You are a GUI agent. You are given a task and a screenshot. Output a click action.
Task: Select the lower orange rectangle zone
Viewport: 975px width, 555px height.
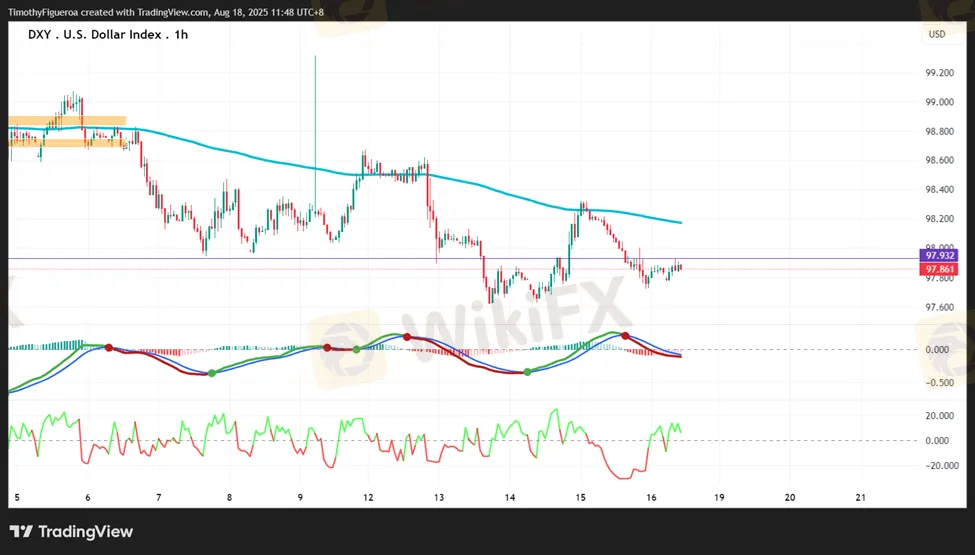(67, 142)
